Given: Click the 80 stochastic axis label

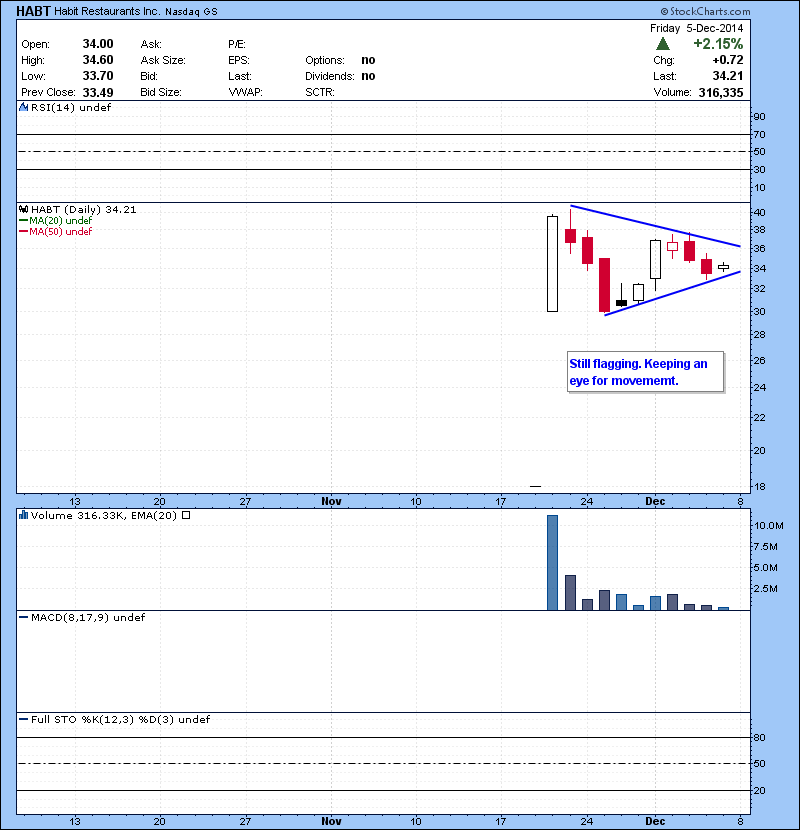Looking at the screenshot, I should pyautogui.click(x=759, y=737).
